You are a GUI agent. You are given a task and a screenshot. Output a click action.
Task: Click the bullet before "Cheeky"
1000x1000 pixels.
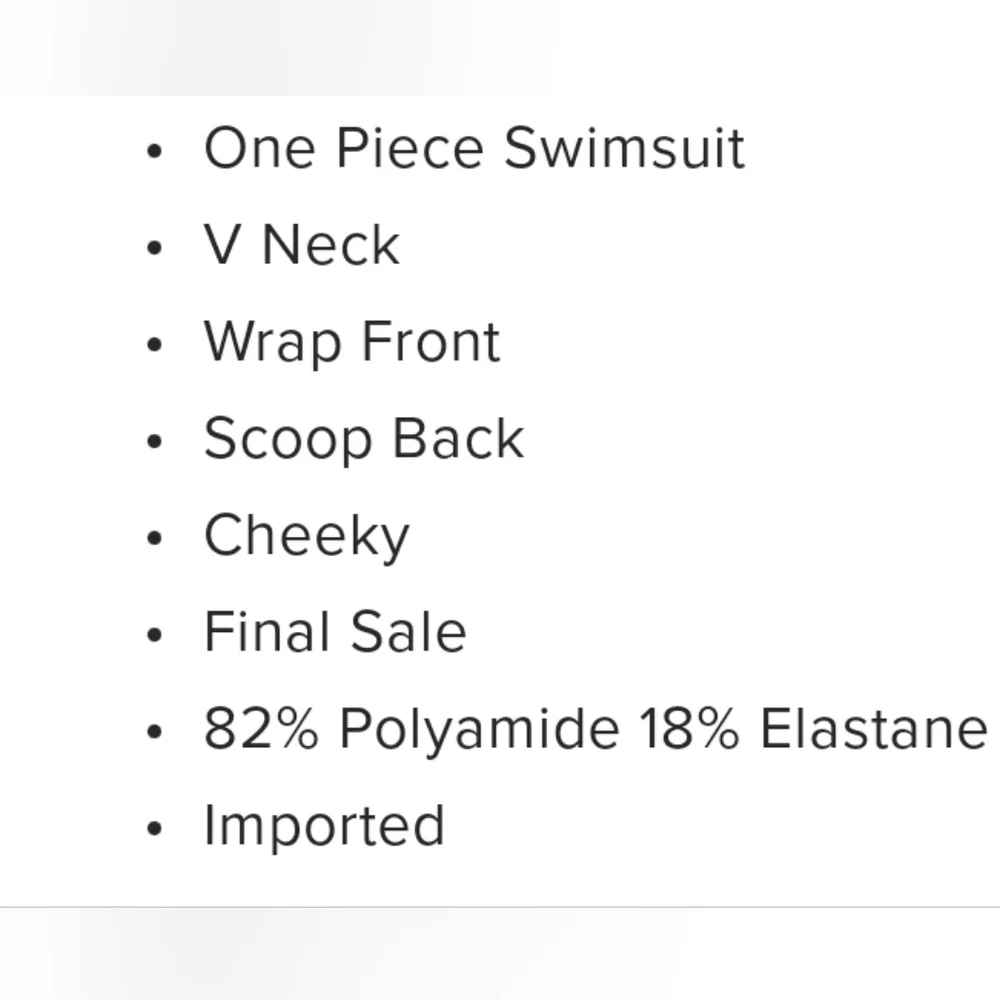click(x=153, y=539)
